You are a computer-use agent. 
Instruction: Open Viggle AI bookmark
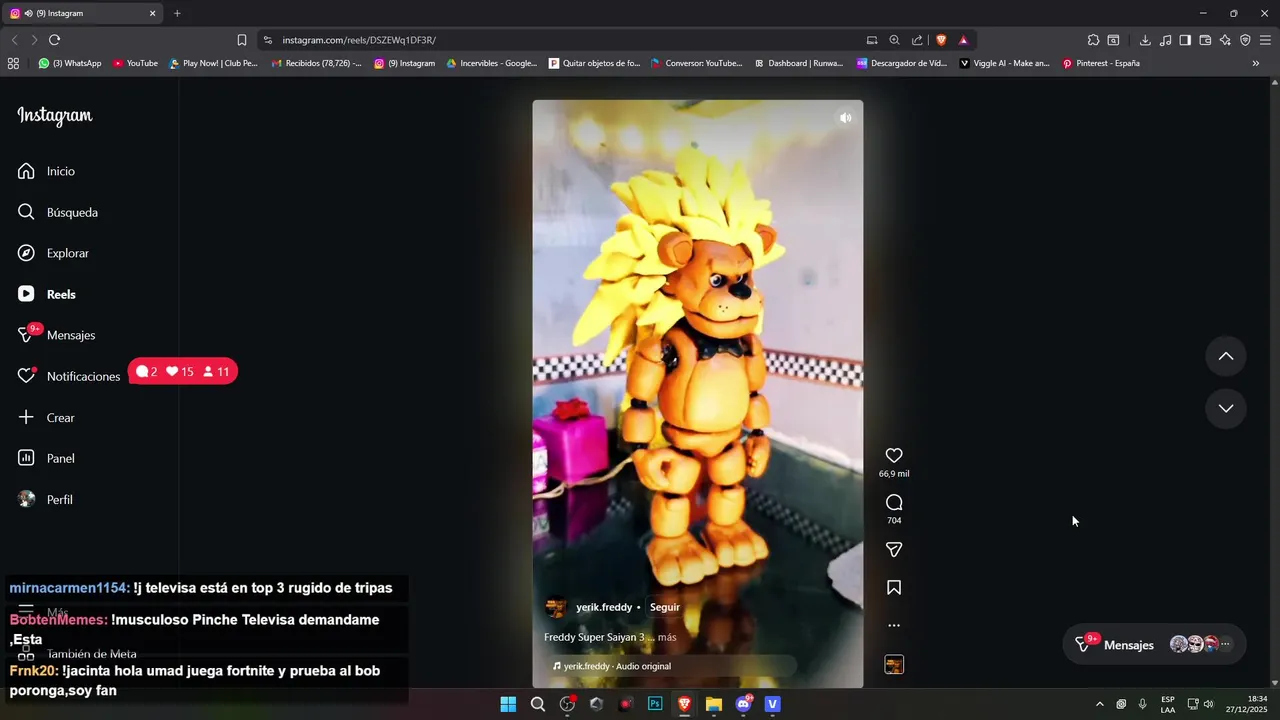(x=1005, y=63)
